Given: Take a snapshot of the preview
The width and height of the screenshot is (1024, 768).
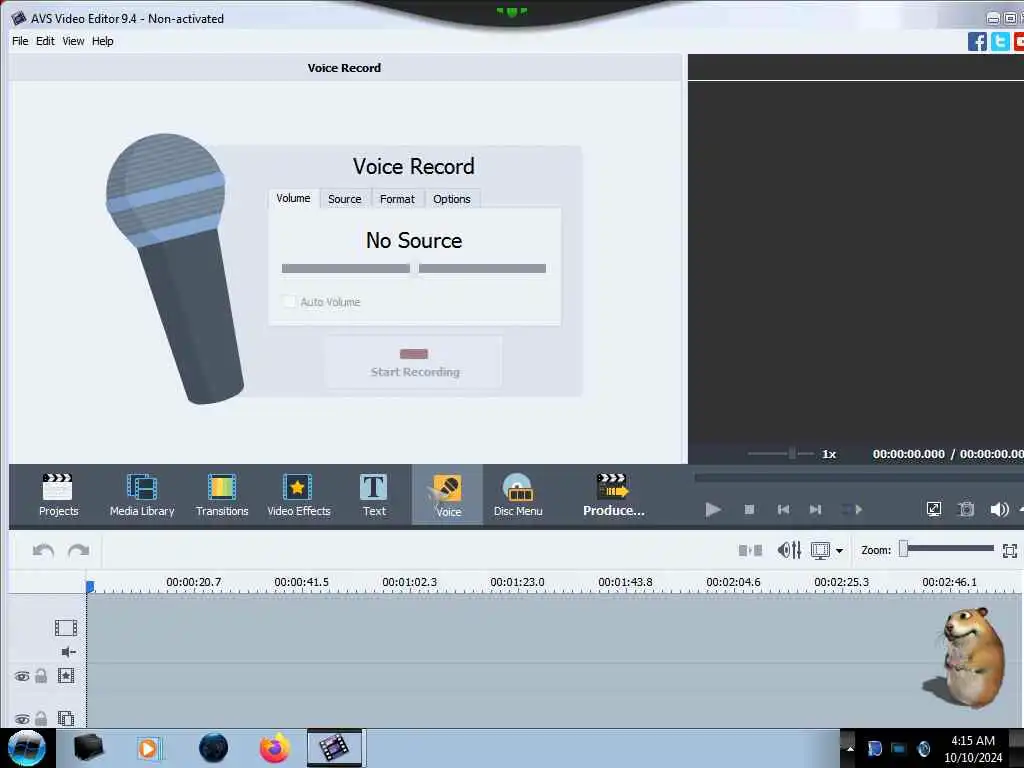Looking at the screenshot, I should click(x=966, y=509).
